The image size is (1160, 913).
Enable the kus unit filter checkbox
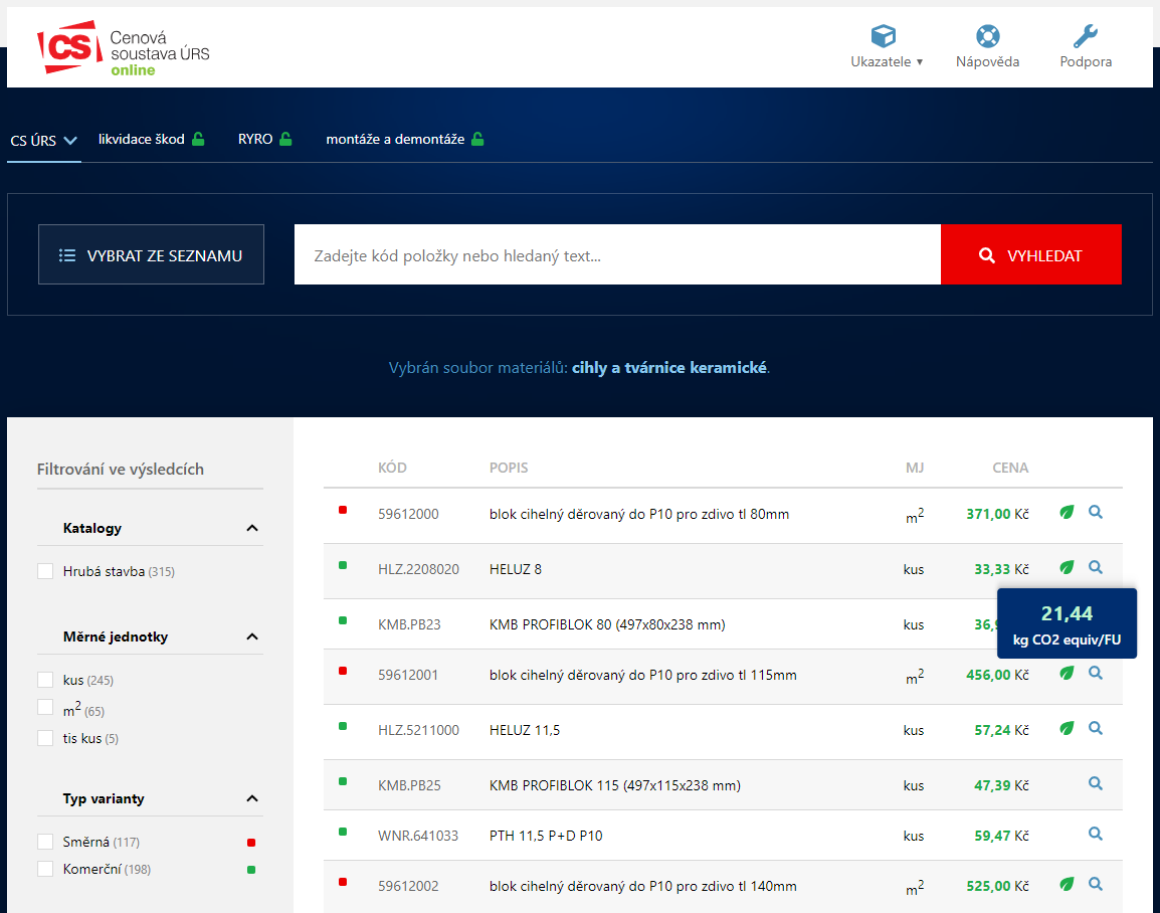click(45, 680)
